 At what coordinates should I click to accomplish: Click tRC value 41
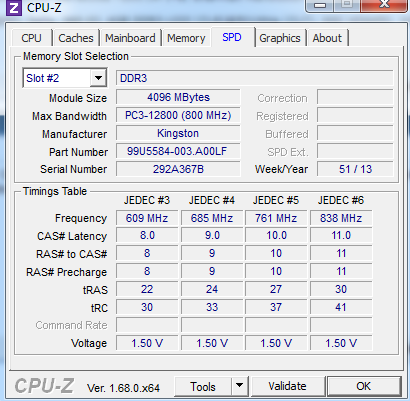tap(341, 307)
